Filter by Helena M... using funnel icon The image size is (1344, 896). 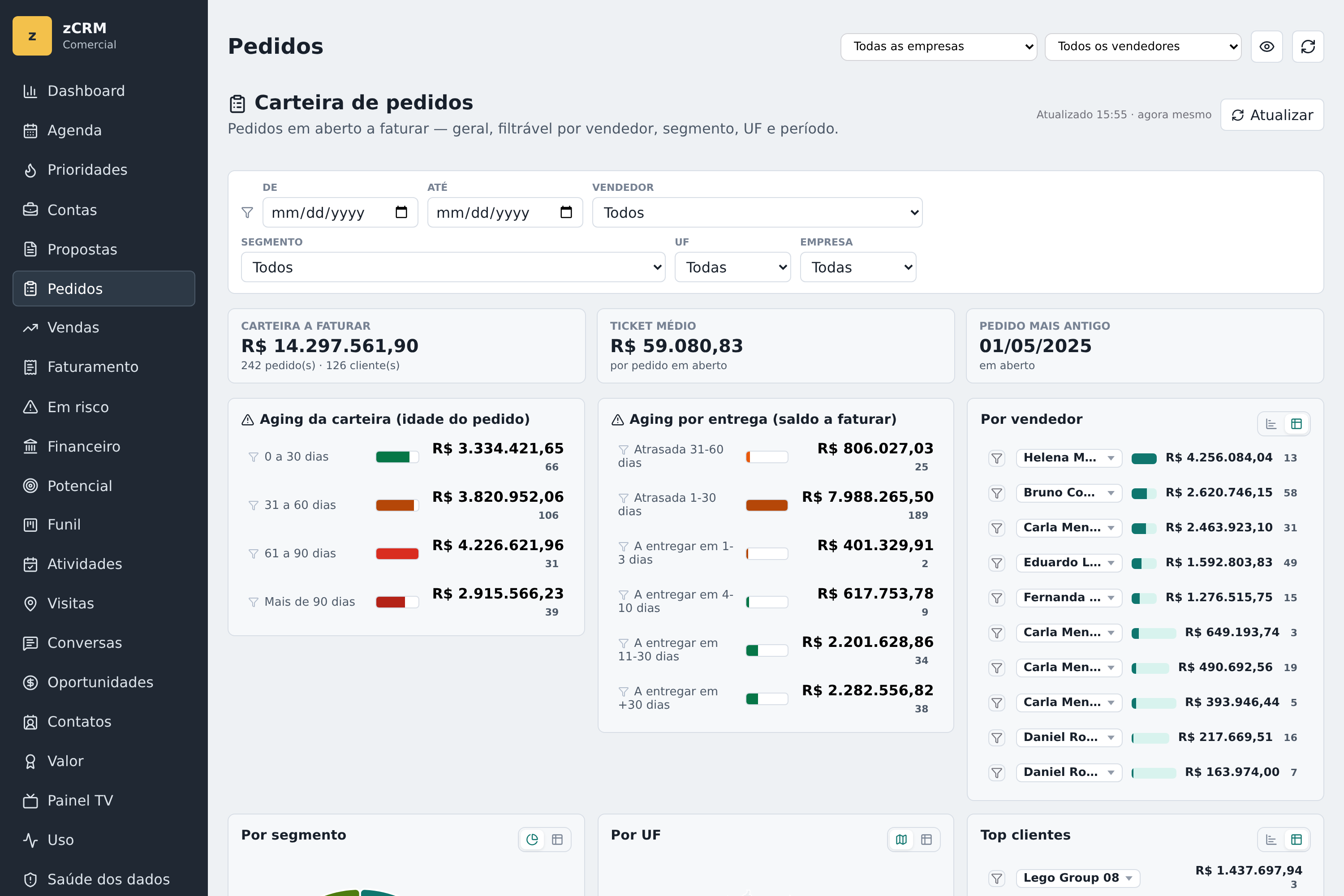tap(996, 458)
